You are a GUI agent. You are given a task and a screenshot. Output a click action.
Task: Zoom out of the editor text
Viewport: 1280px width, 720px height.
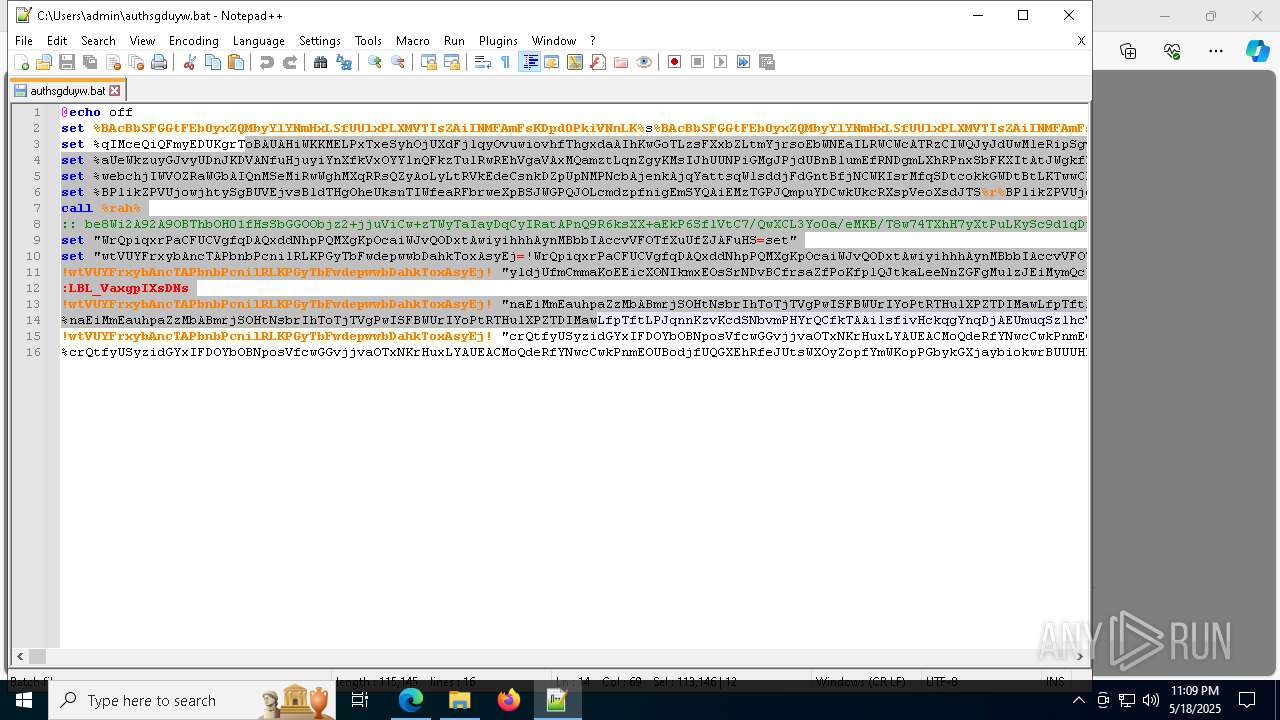(398, 62)
